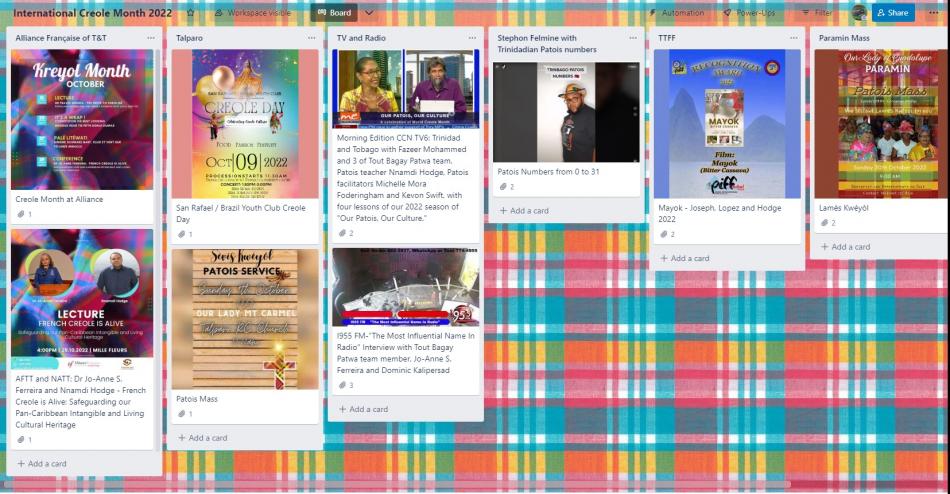Open the i95.5 FM radio cover image
The height and width of the screenshot is (494, 950).
coord(405,287)
